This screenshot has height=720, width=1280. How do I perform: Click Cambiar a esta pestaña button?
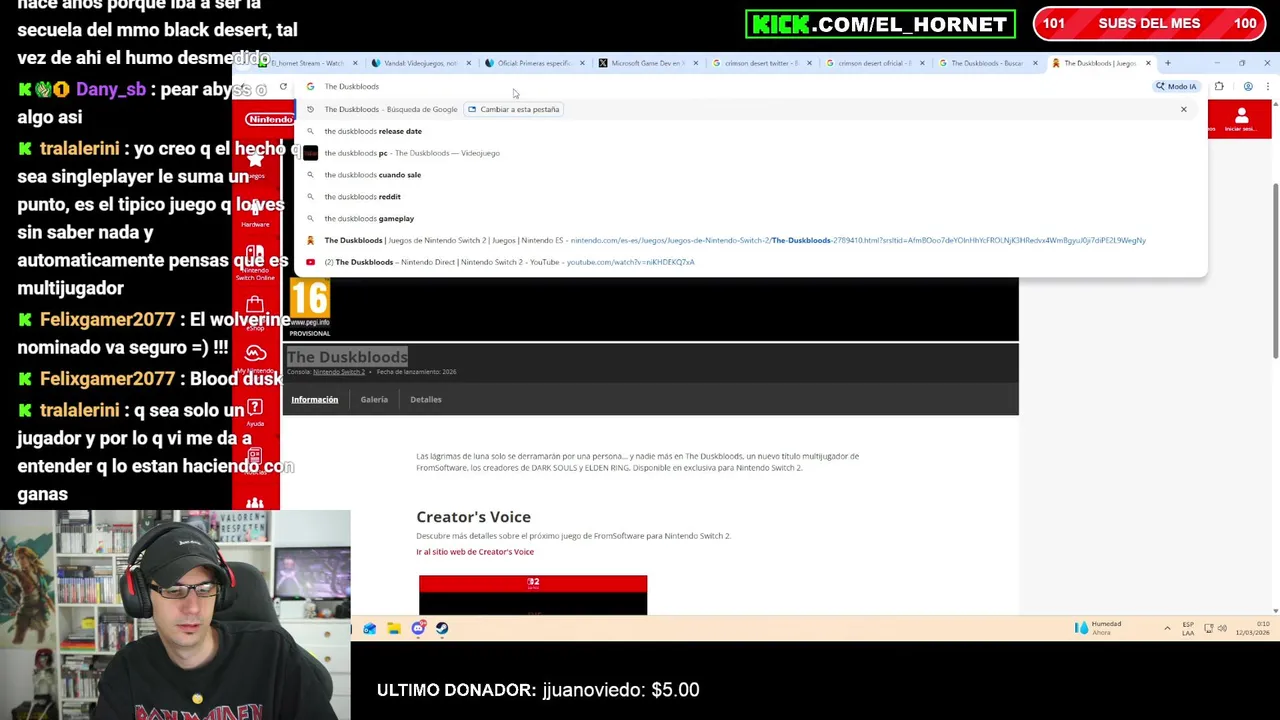[514, 109]
